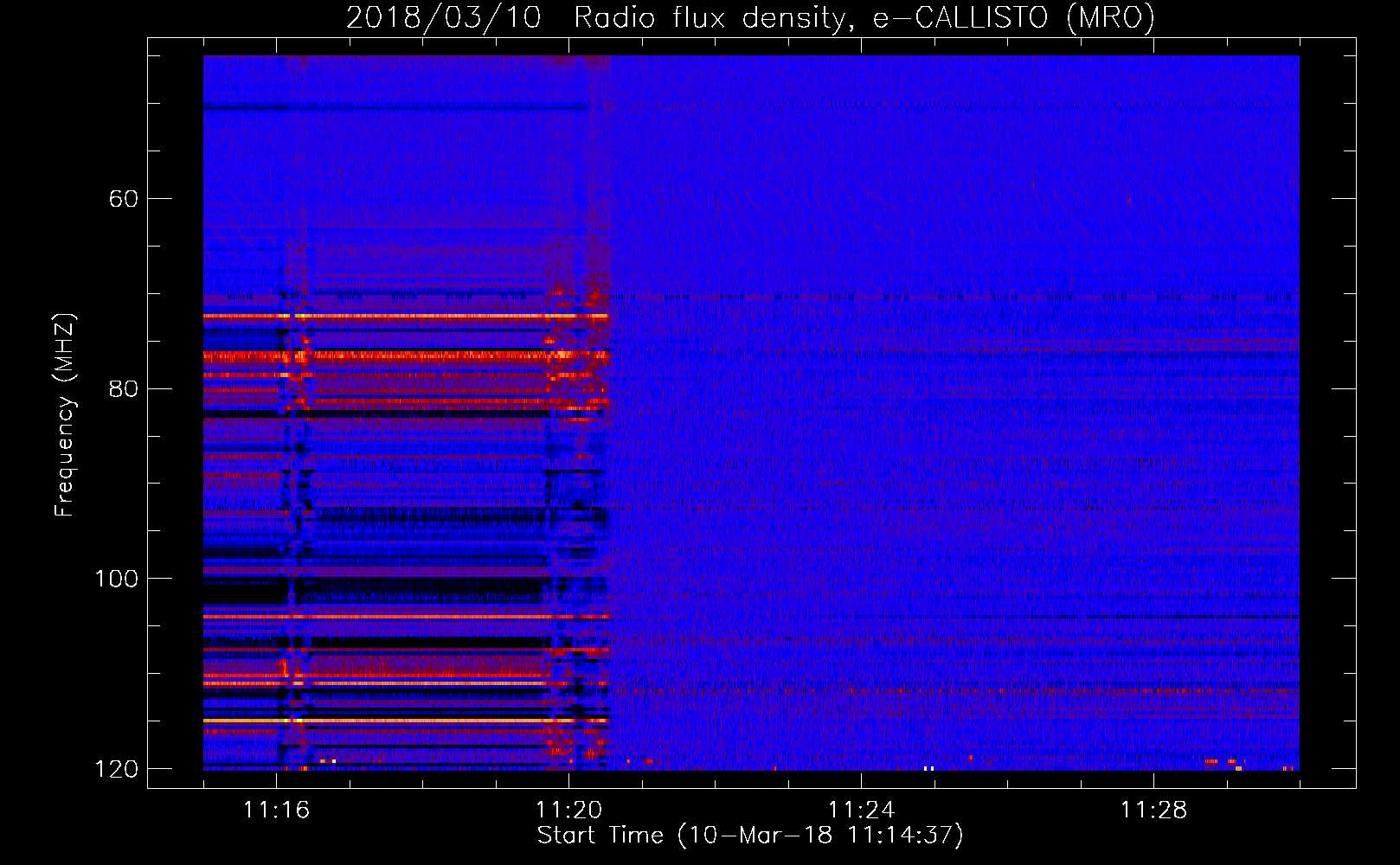1400x865 pixels.
Task: Click the "80" frequency tick label
Action: point(124,388)
